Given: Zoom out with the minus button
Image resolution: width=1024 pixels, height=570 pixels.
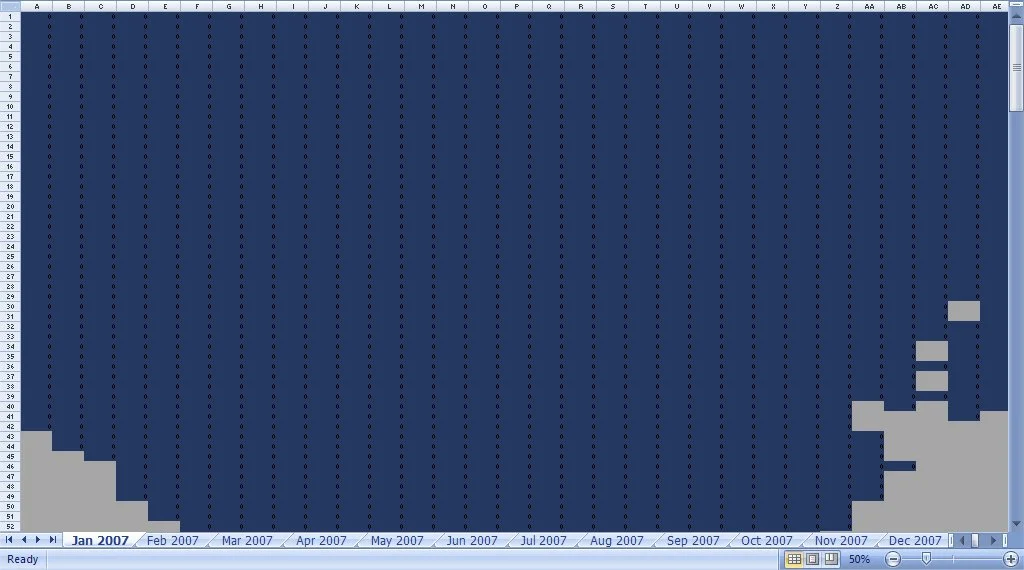Looking at the screenshot, I should tap(893, 559).
